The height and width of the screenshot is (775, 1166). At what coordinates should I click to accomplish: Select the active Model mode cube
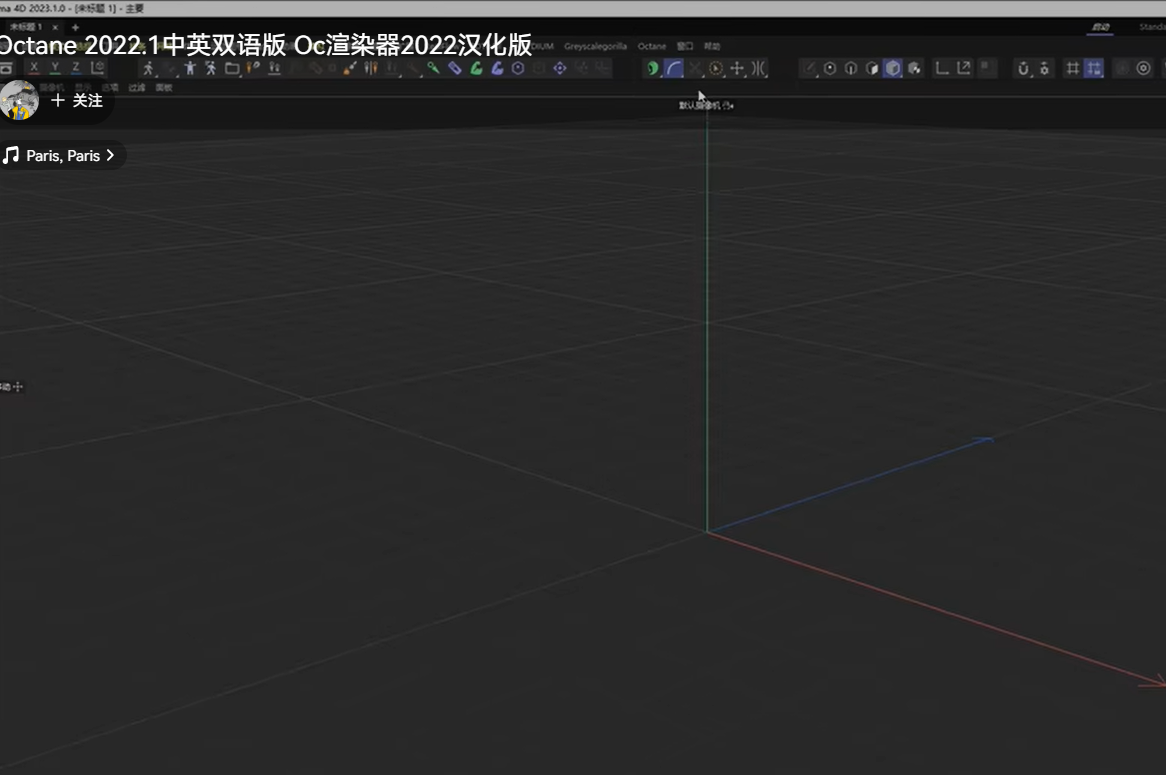point(893,68)
